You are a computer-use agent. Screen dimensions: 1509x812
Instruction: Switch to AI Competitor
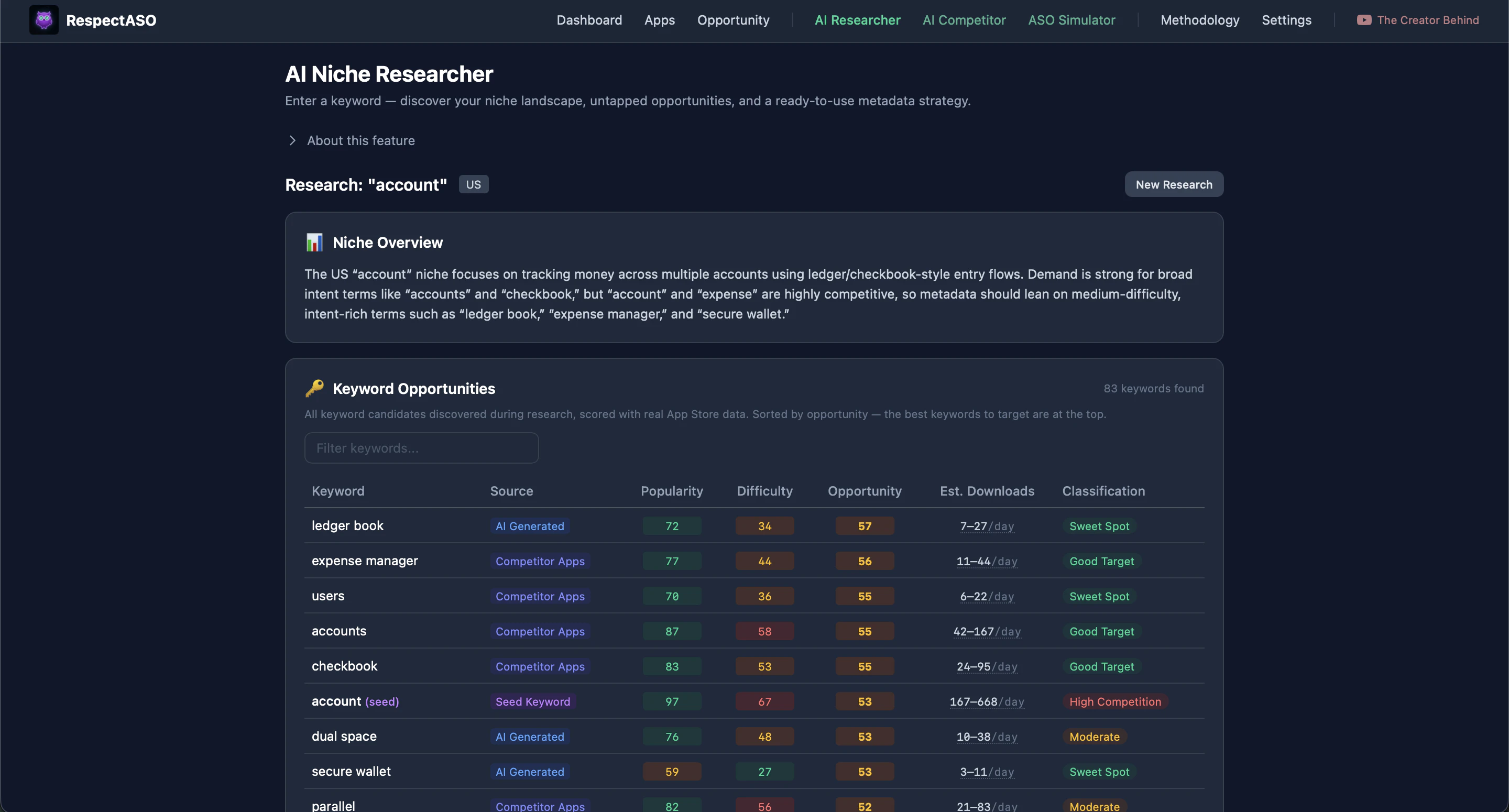tap(964, 20)
